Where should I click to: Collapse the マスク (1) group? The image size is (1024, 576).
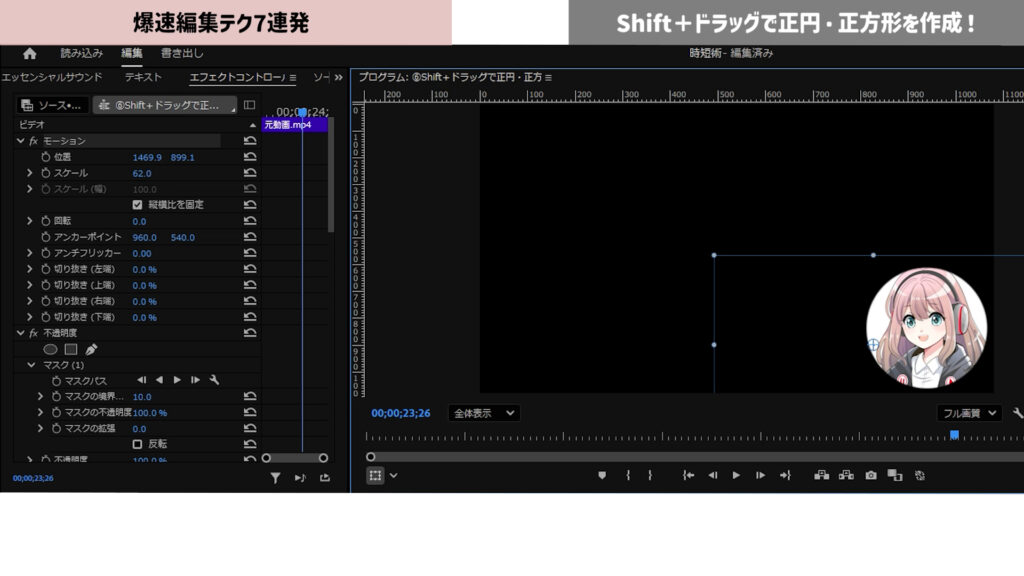[x=31, y=365]
